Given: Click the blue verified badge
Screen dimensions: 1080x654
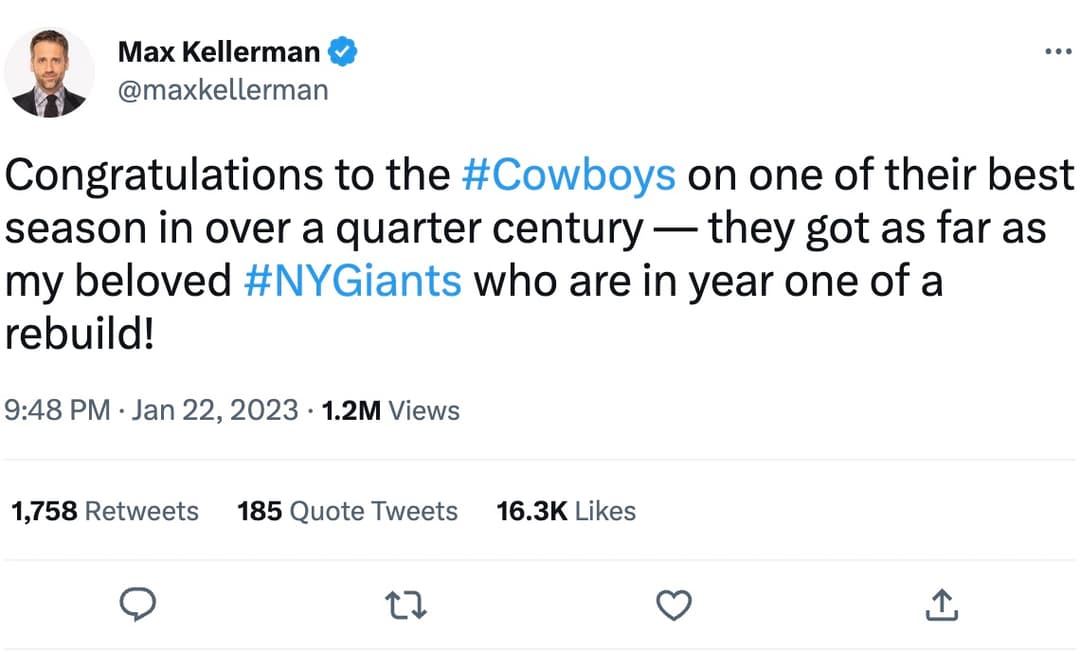Looking at the screenshot, I should [x=341, y=50].
